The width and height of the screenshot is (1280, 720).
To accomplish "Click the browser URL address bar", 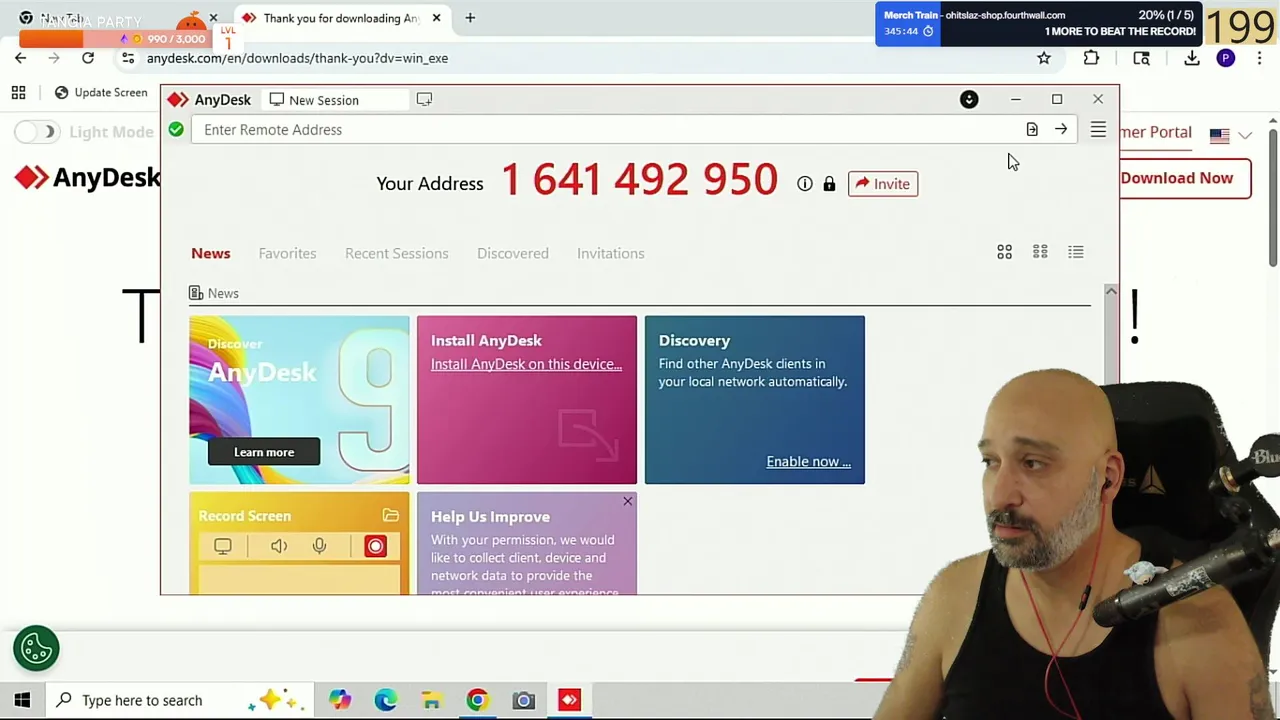I will coord(580,58).
